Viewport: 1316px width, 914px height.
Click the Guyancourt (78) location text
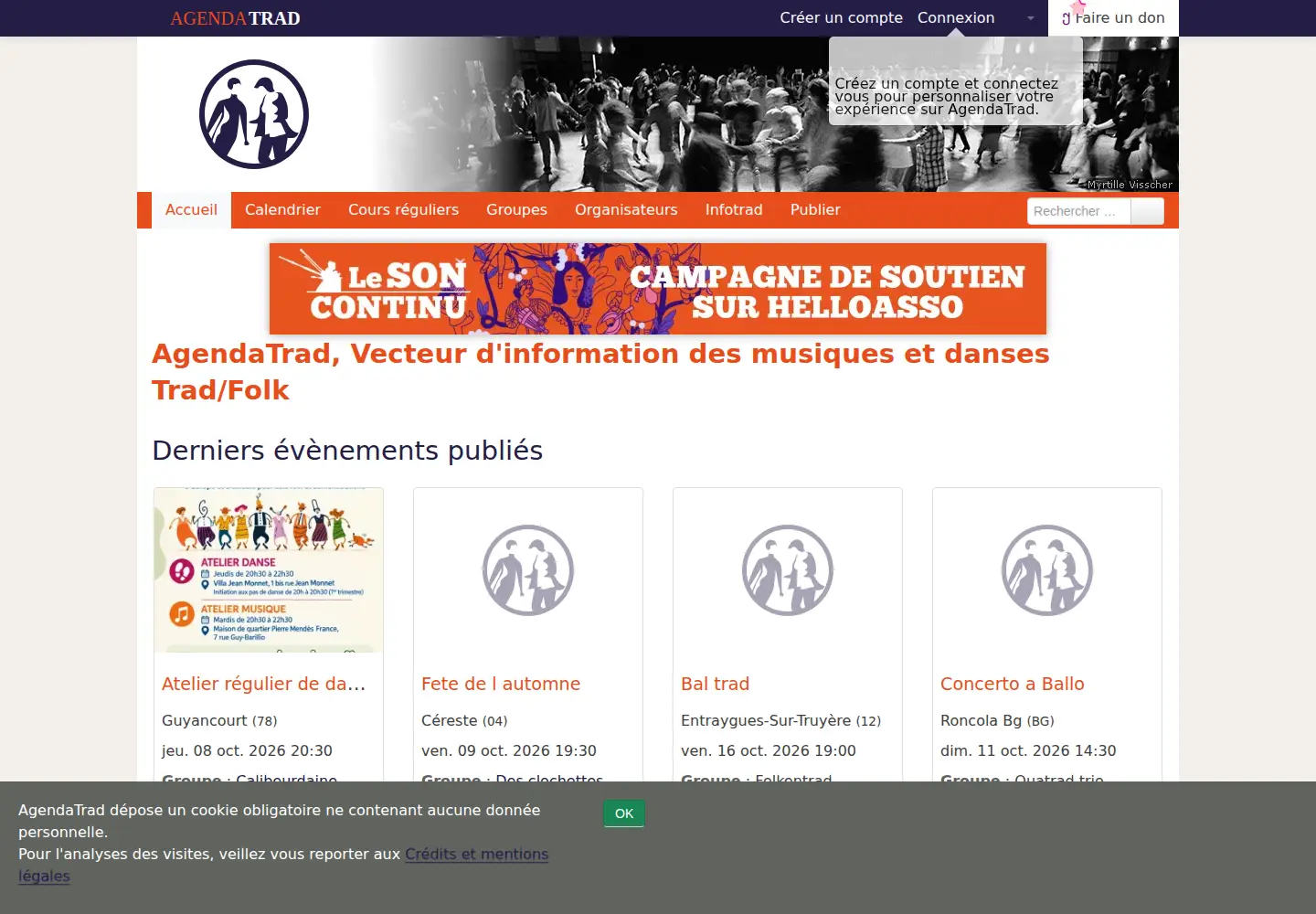[x=219, y=720]
